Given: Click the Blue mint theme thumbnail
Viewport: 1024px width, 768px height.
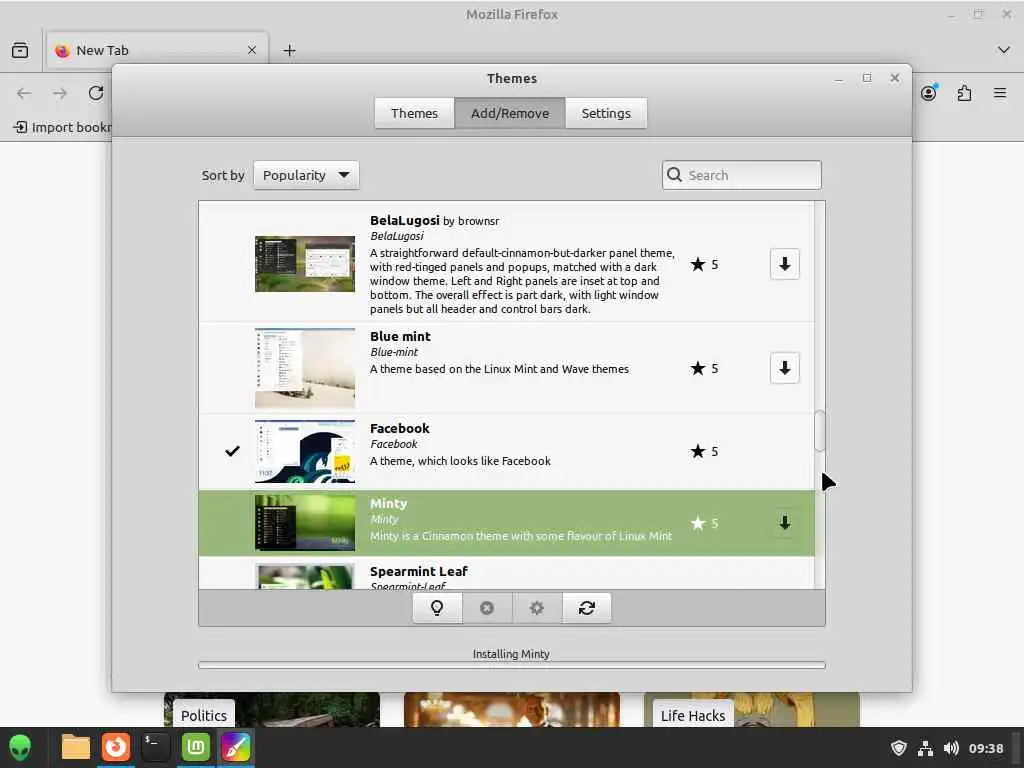Looking at the screenshot, I should point(305,368).
